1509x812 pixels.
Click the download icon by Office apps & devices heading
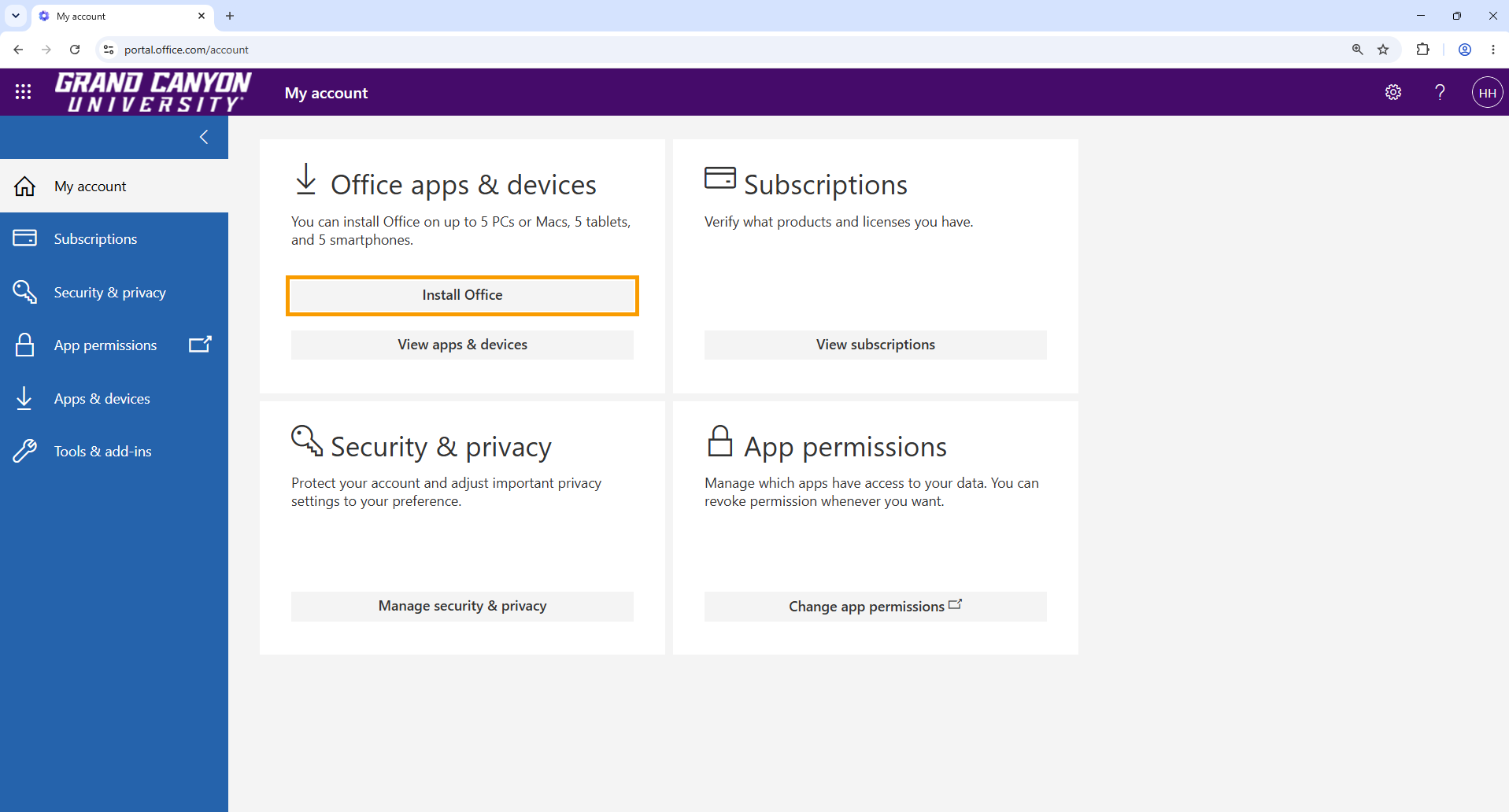coord(306,179)
